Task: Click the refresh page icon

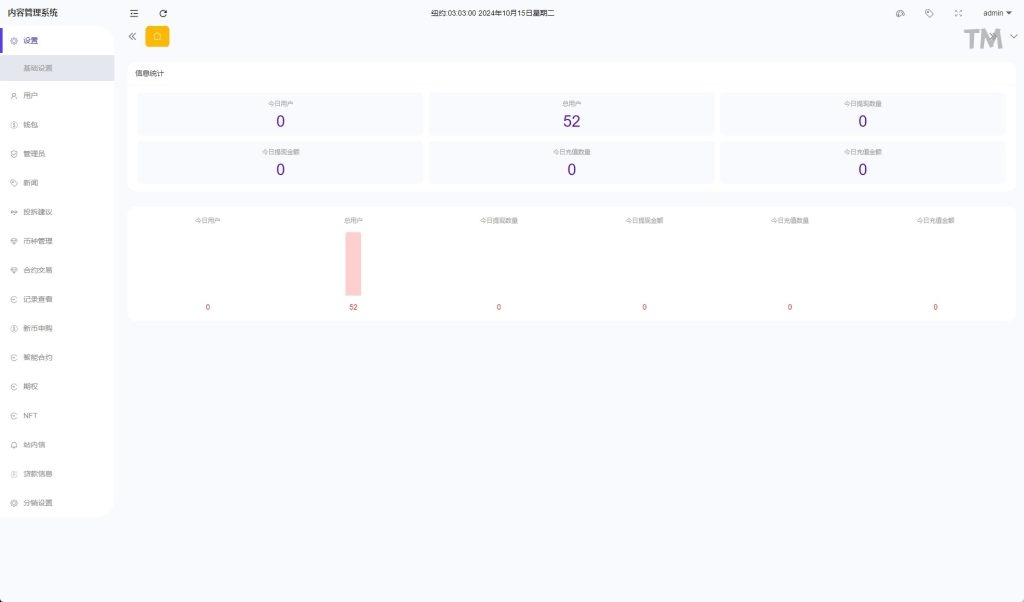Action: pyautogui.click(x=163, y=13)
